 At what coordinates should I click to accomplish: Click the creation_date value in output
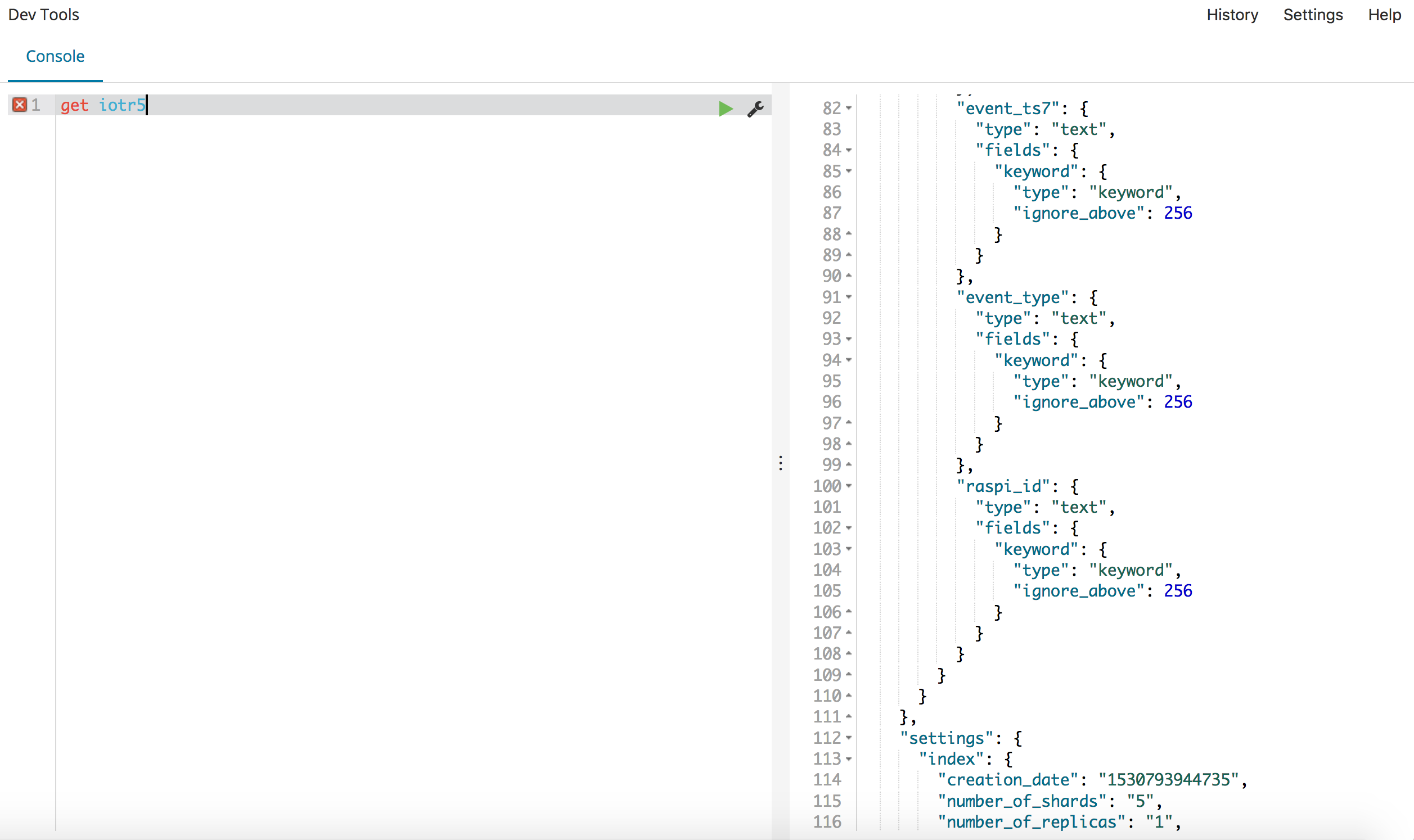click(x=1168, y=780)
